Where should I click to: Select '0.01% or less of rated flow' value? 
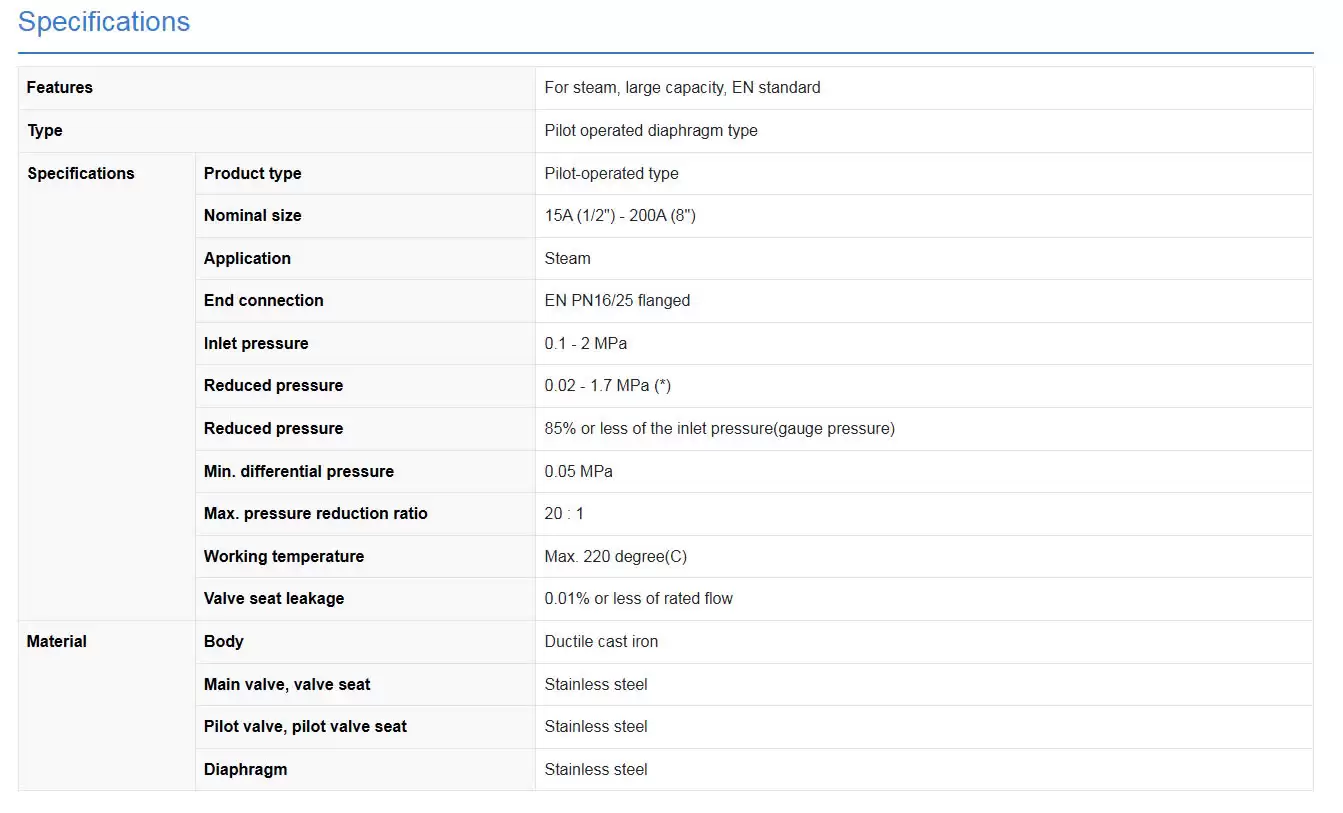(x=639, y=599)
